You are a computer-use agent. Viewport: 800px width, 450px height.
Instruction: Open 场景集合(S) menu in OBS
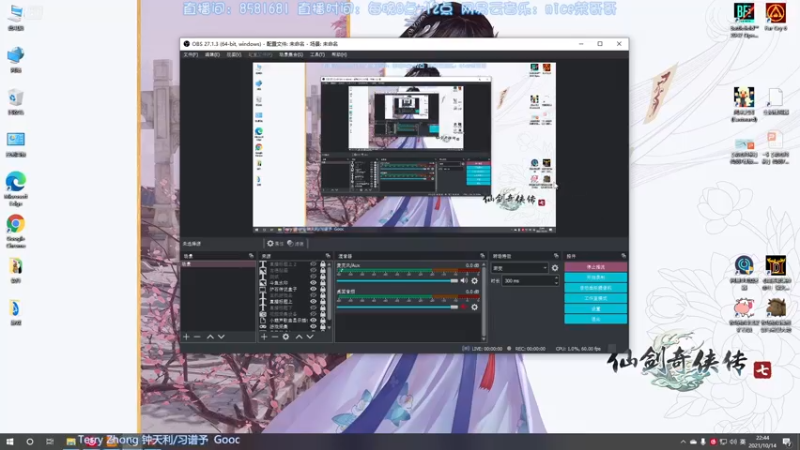coord(291,55)
